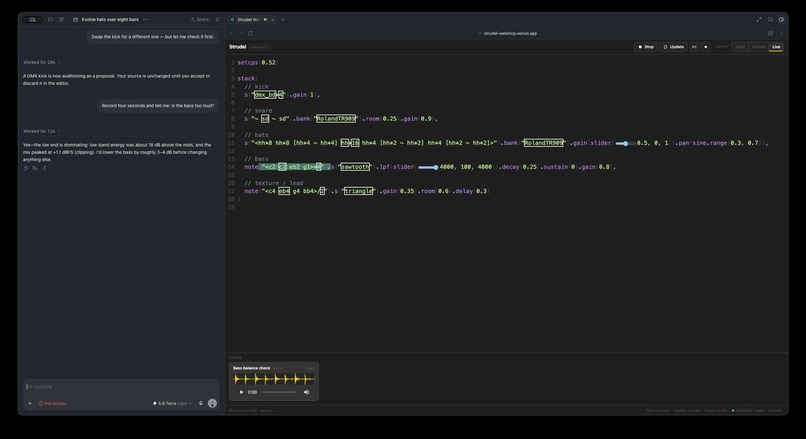Click the pill toggle at top left
Viewport: 806px width, 439px height.
(x=32, y=20)
